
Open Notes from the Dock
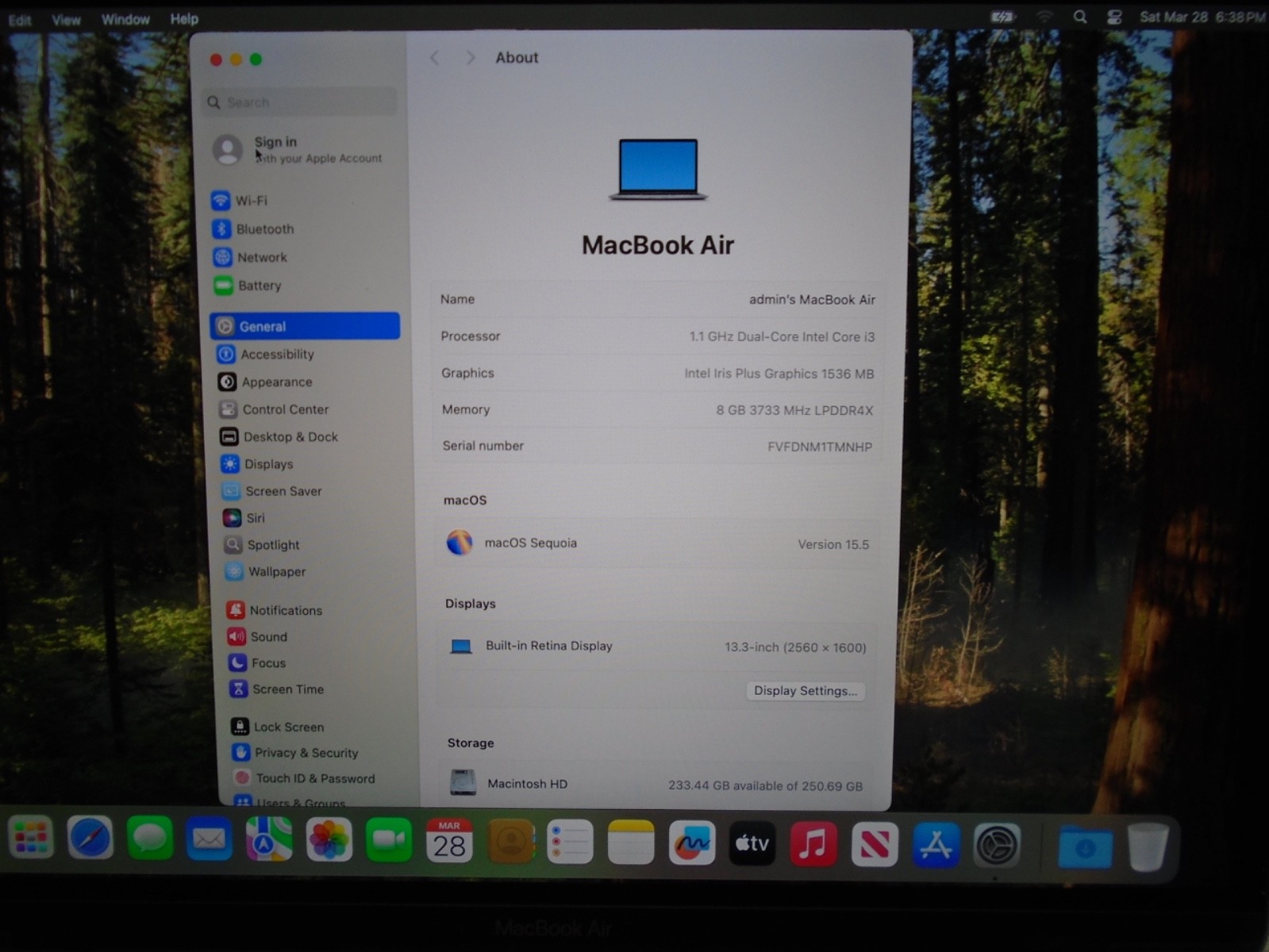point(631,843)
